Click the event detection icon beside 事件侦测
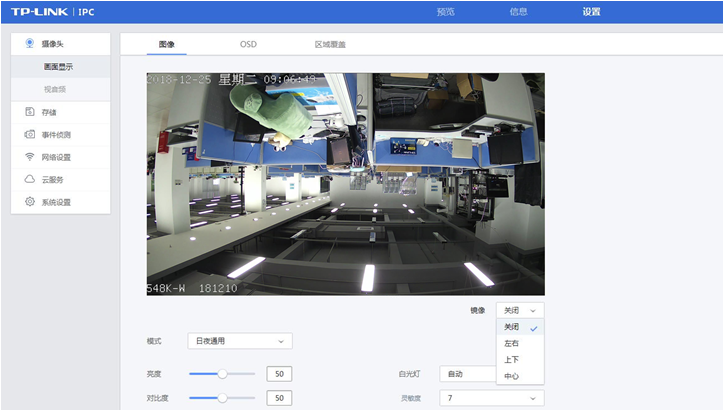Image resolution: width=724 pixels, height=411 pixels. [x=30, y=134]
